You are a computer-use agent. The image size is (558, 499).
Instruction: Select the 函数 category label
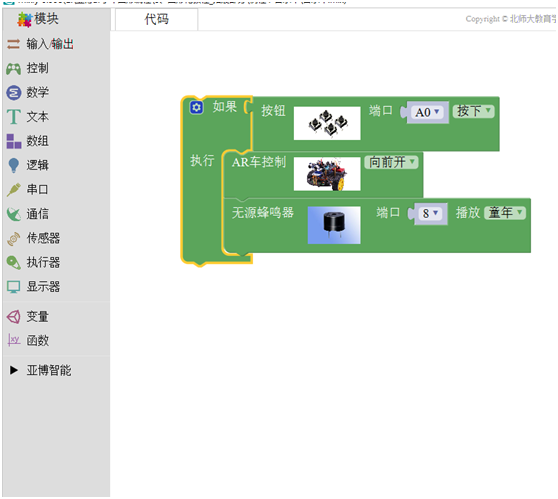point(38,341)
